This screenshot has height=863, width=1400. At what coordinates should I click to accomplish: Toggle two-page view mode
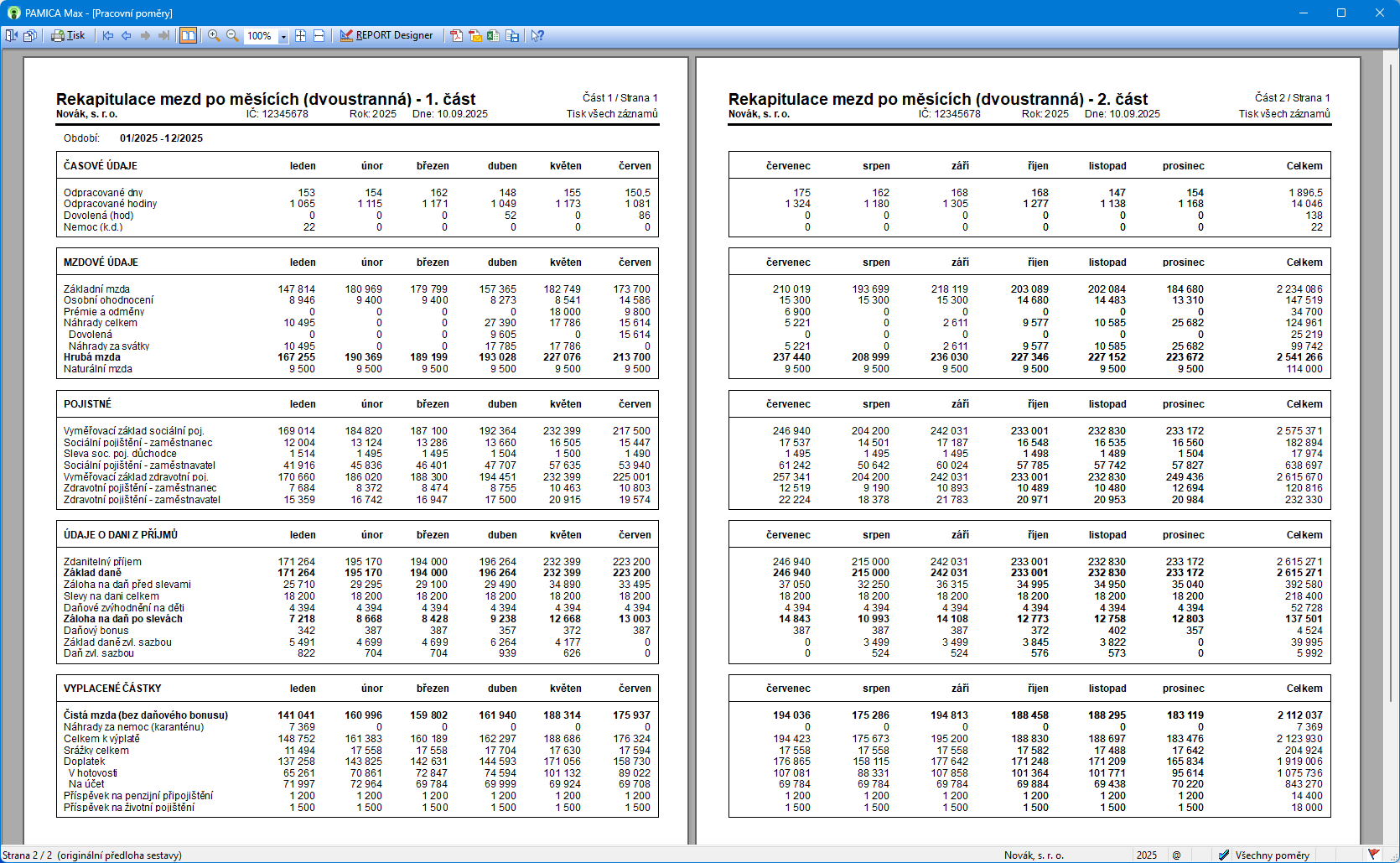point(189,35)
